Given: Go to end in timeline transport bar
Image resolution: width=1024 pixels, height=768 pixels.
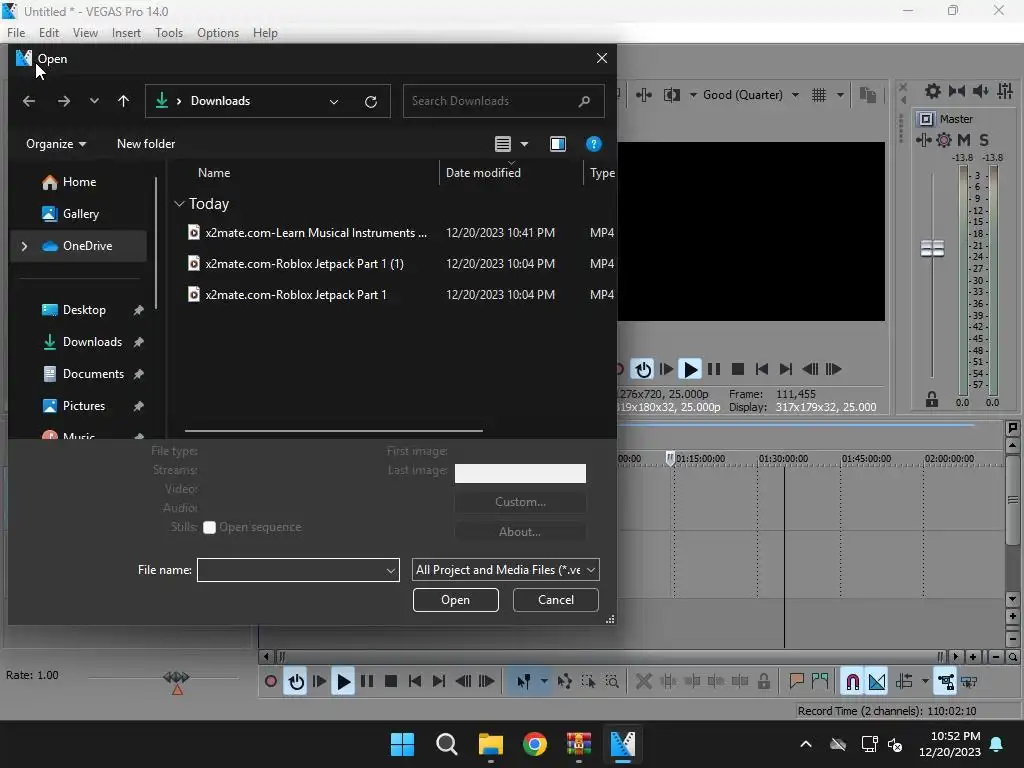Looking at the screenshot, I should (439, 682).
